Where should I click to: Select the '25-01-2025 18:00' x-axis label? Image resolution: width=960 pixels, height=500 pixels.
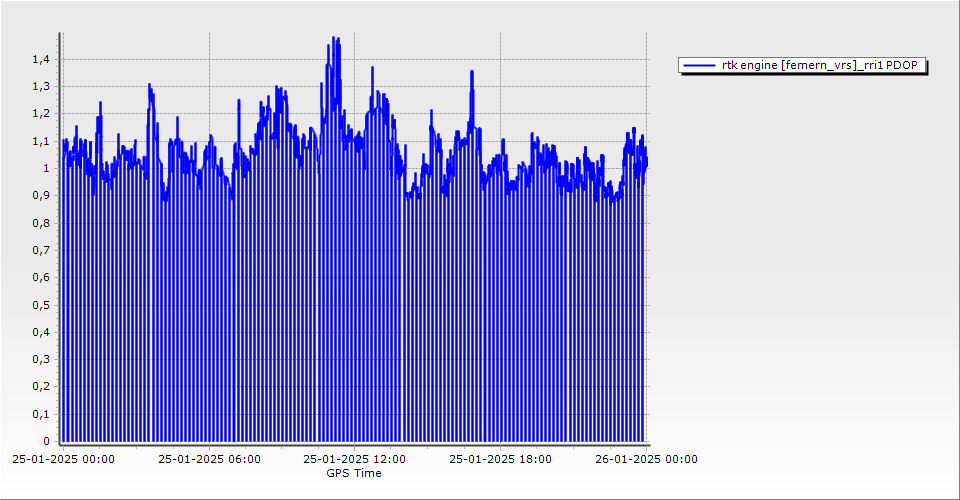click(x=500, y=460)
